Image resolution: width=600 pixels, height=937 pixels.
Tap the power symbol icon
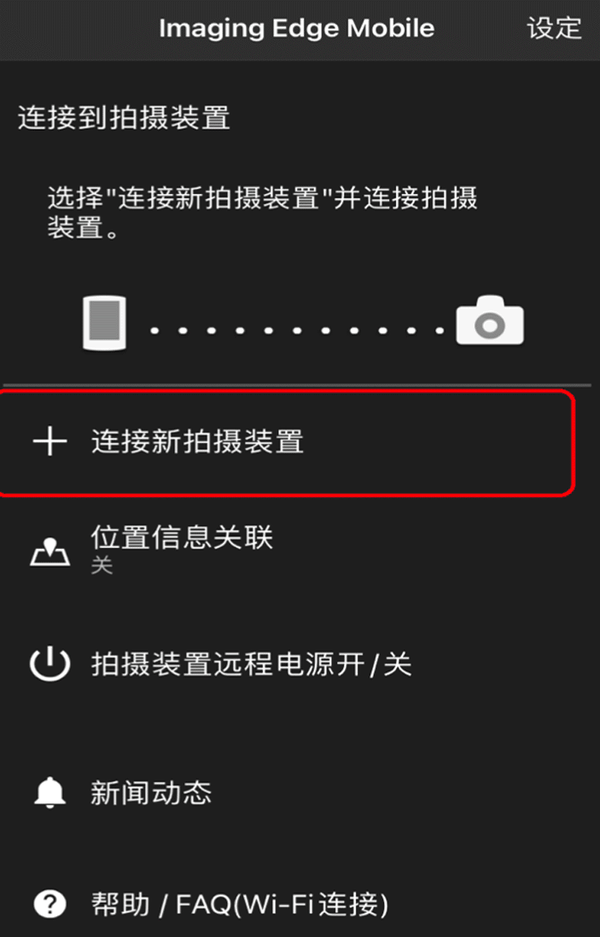tap(50, 665)
